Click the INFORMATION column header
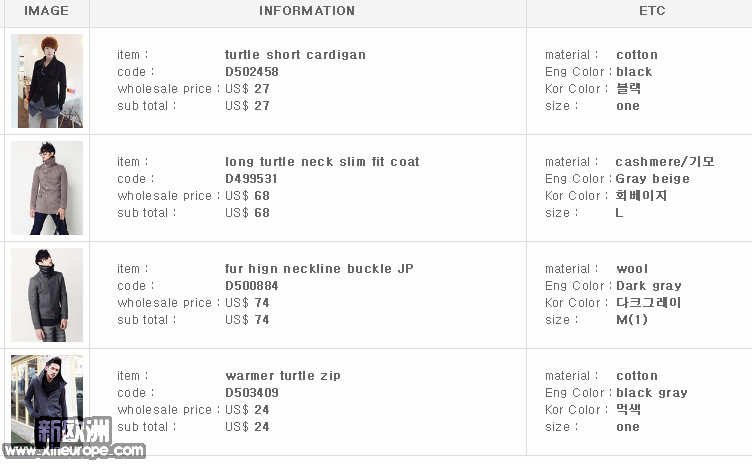The height and width of the screenshot is (464, 752). click(307, 11)
